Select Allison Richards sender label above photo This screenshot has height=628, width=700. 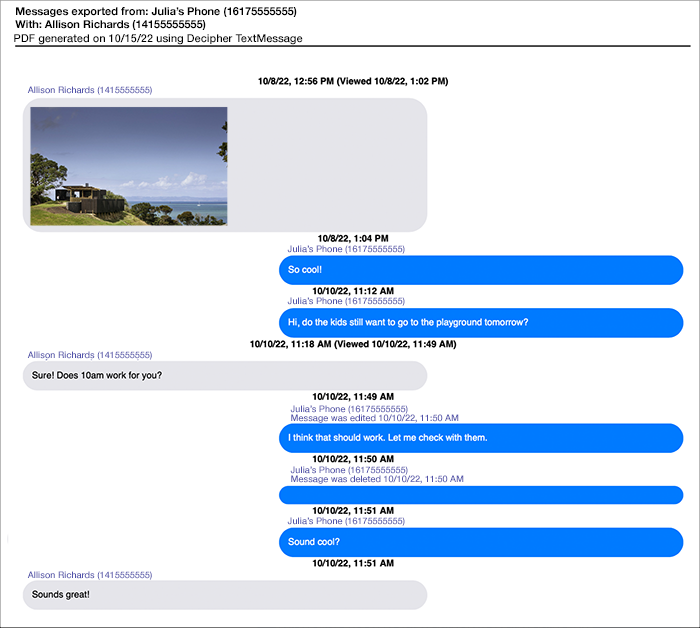pyautogui.click(x=90, y=90)
